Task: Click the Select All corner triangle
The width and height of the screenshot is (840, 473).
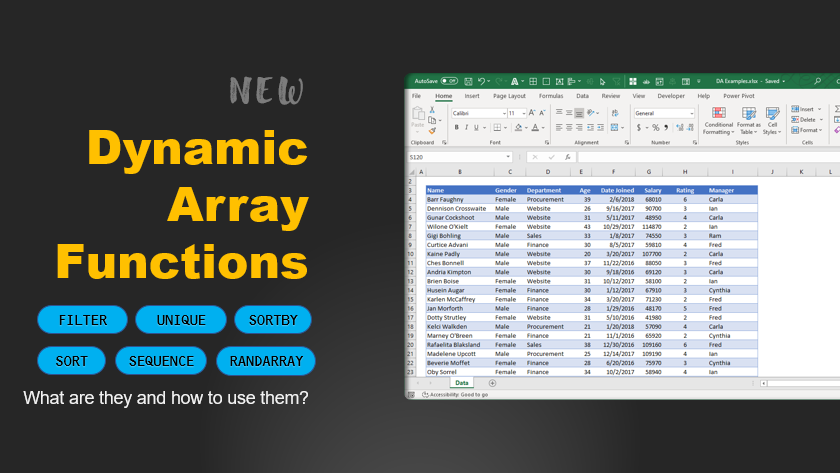Action: [x=412, y=172]
